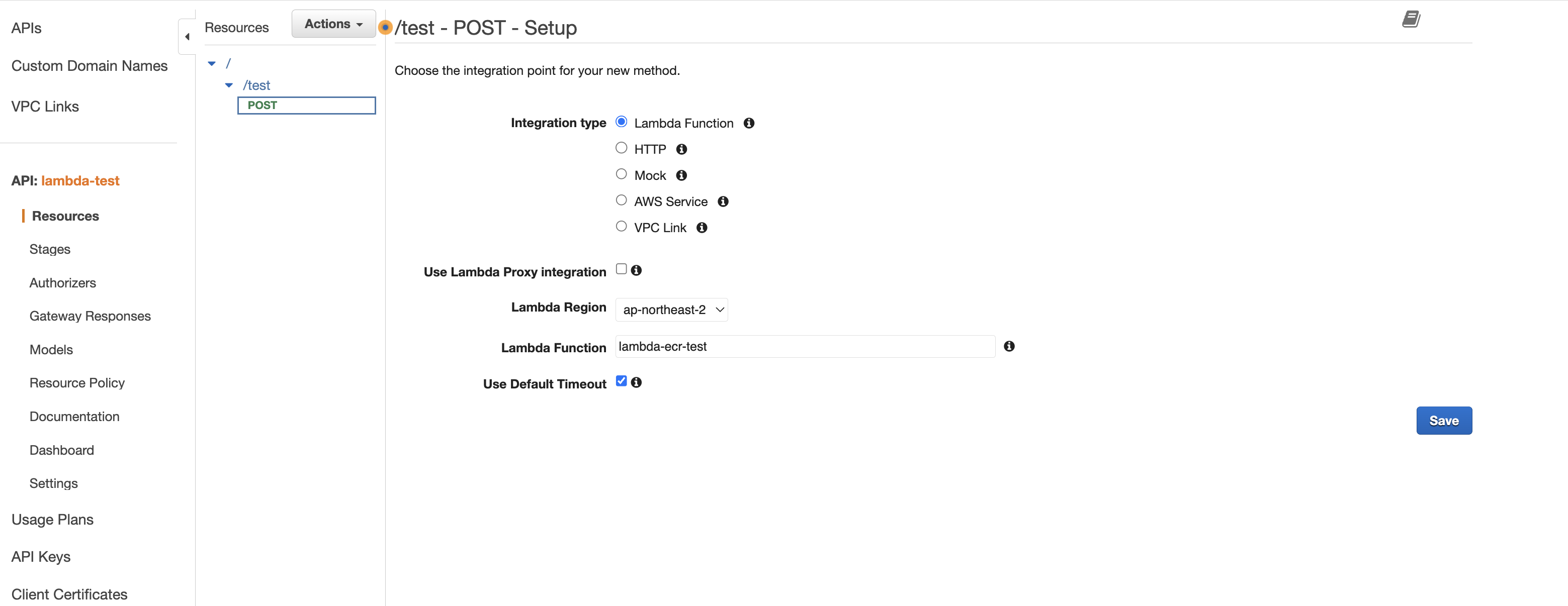The width and height of the screenshot is (1568, 606).
Task: Click the info icon beside AWS Service
Action: point(723,201)
